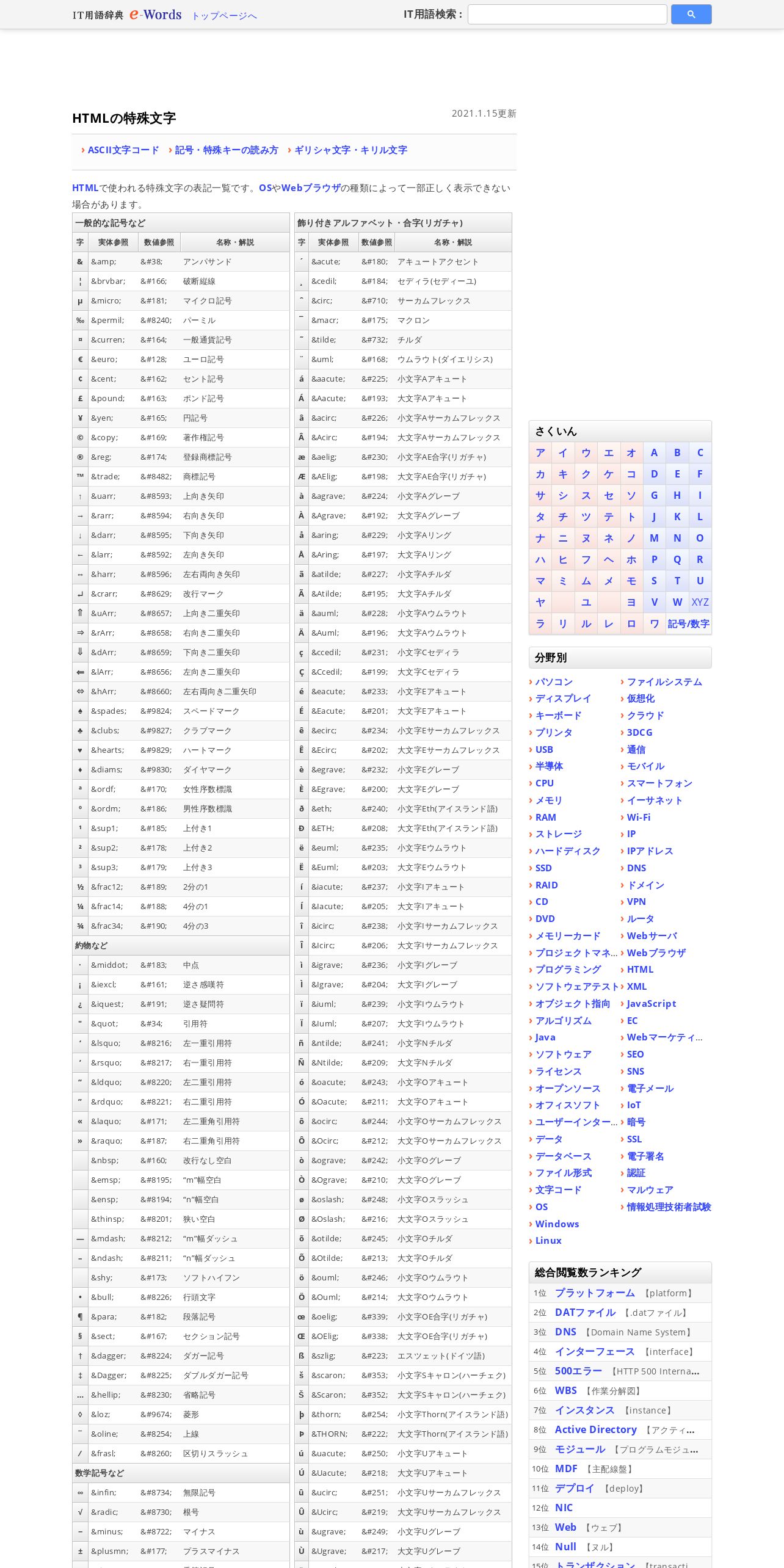Open the クラウド category
Viewport: 784px width, 1568px height.
tap(645, 716)
